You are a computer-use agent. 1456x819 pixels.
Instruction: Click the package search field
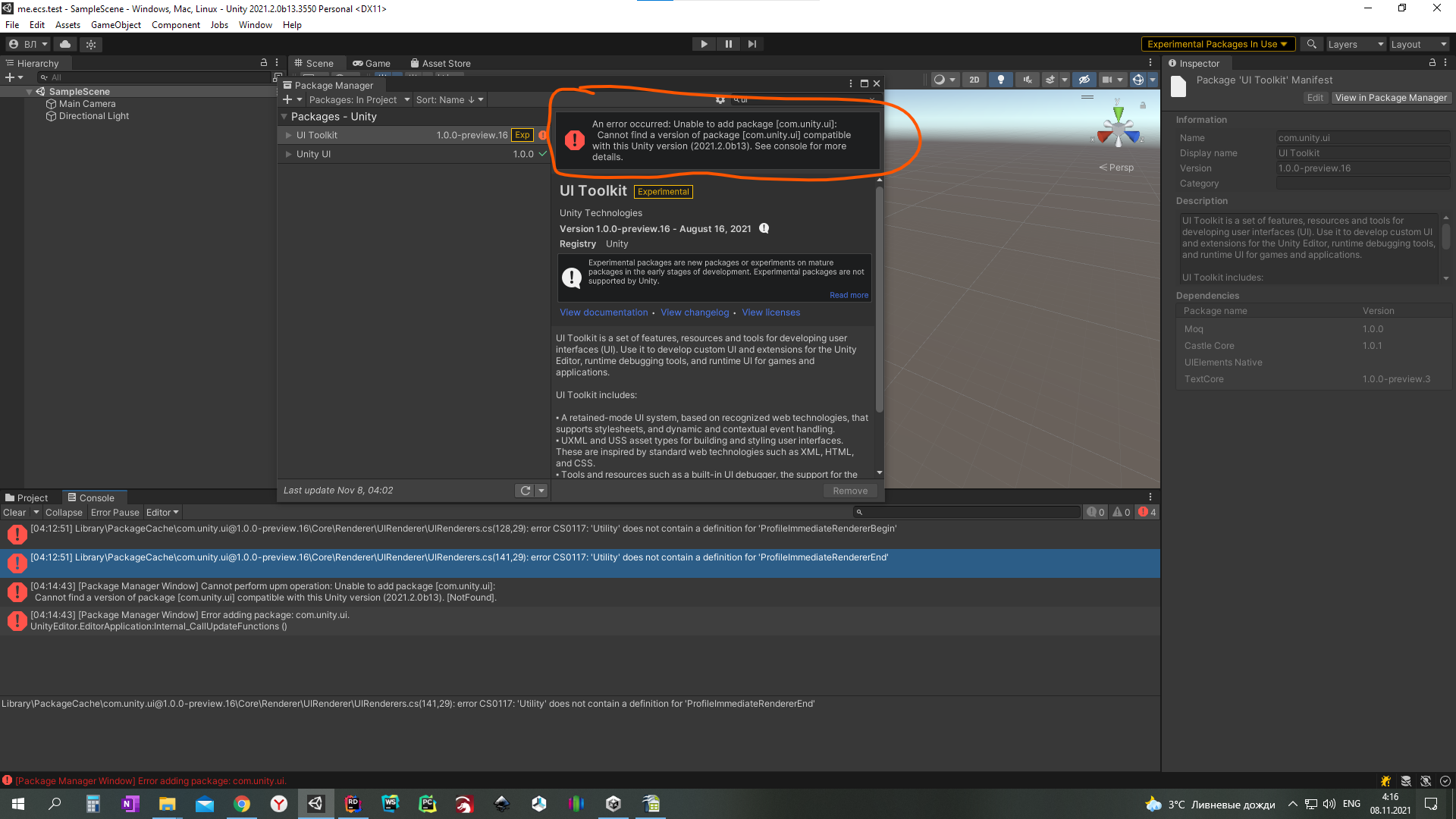point(804,100)
